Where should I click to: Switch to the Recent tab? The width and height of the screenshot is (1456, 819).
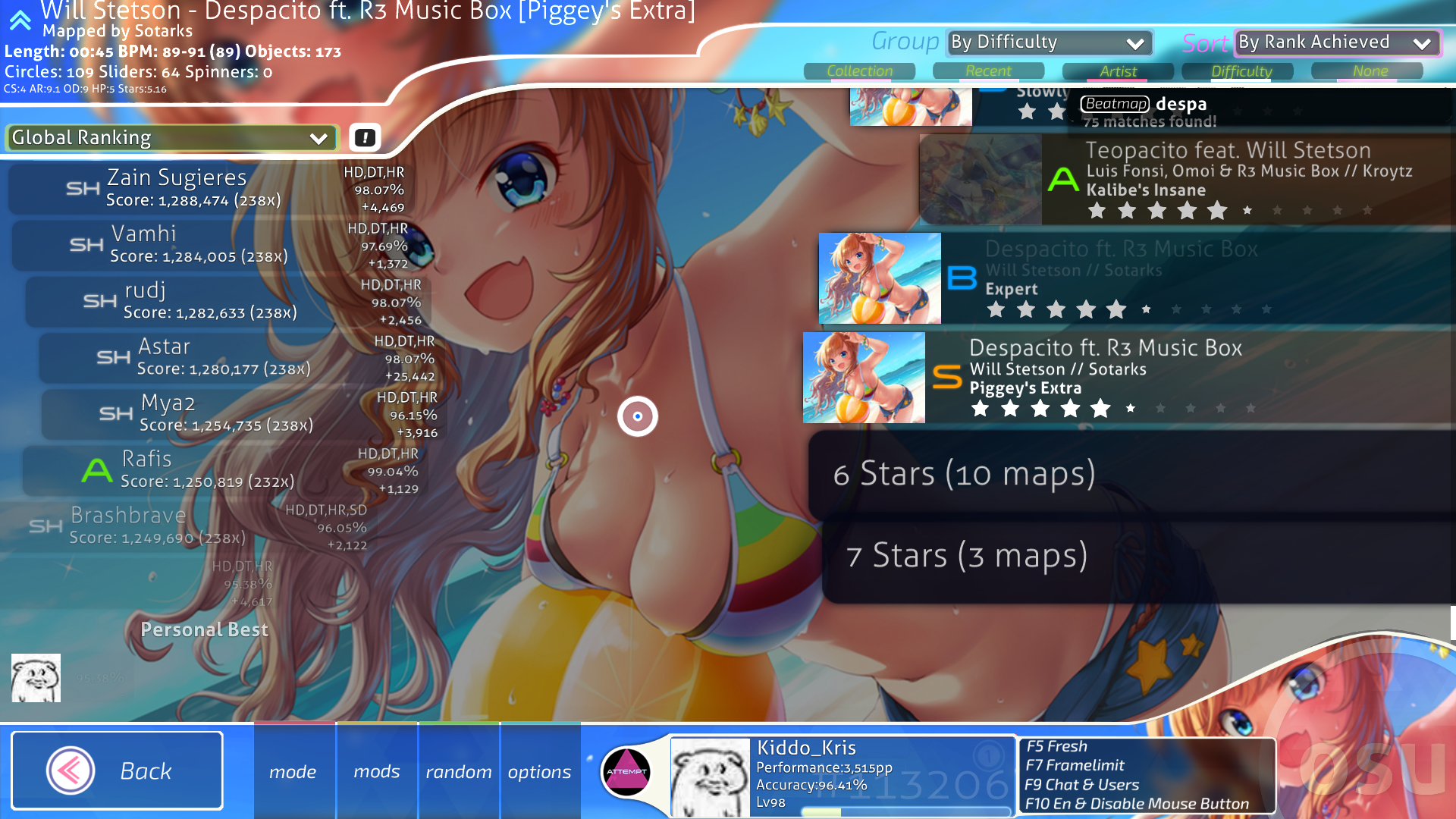[x=988, y=71]
